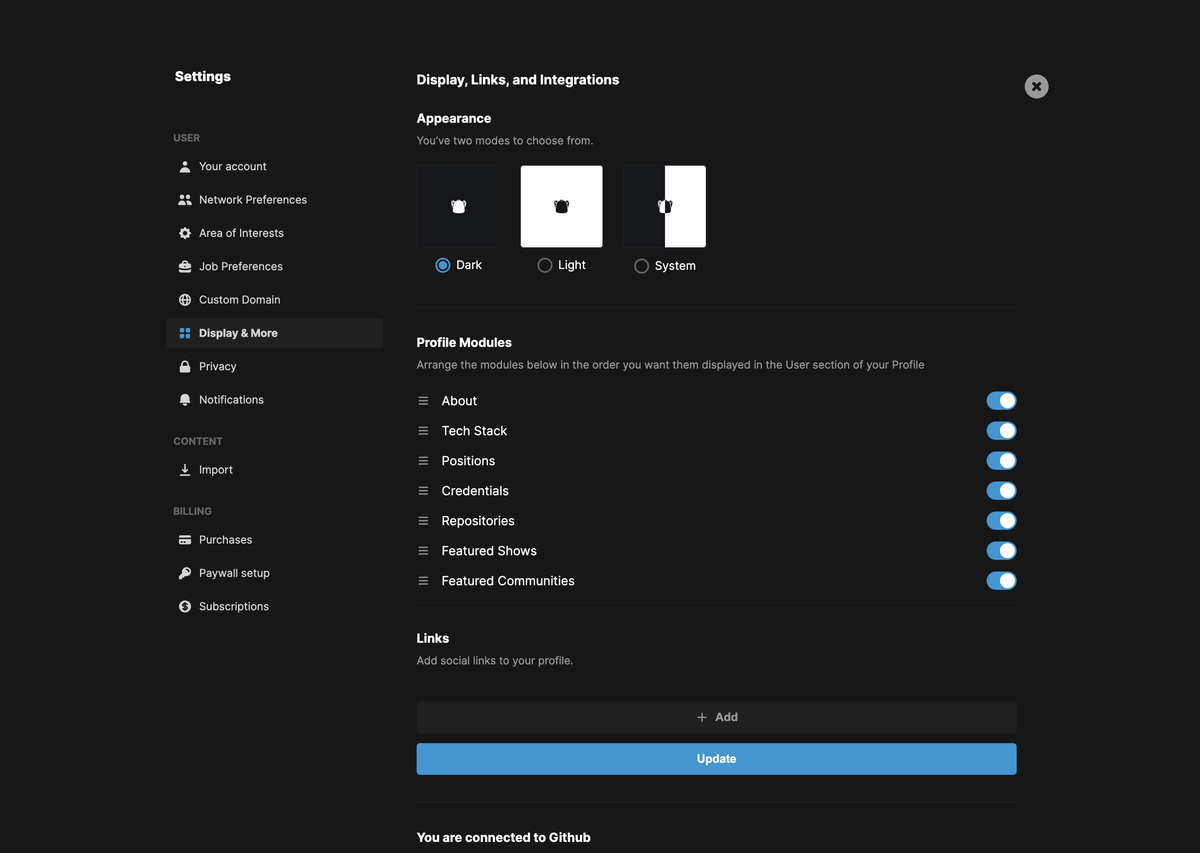Turn off the Repositories module switch

pyautogui.click(x=1001, y=521)
